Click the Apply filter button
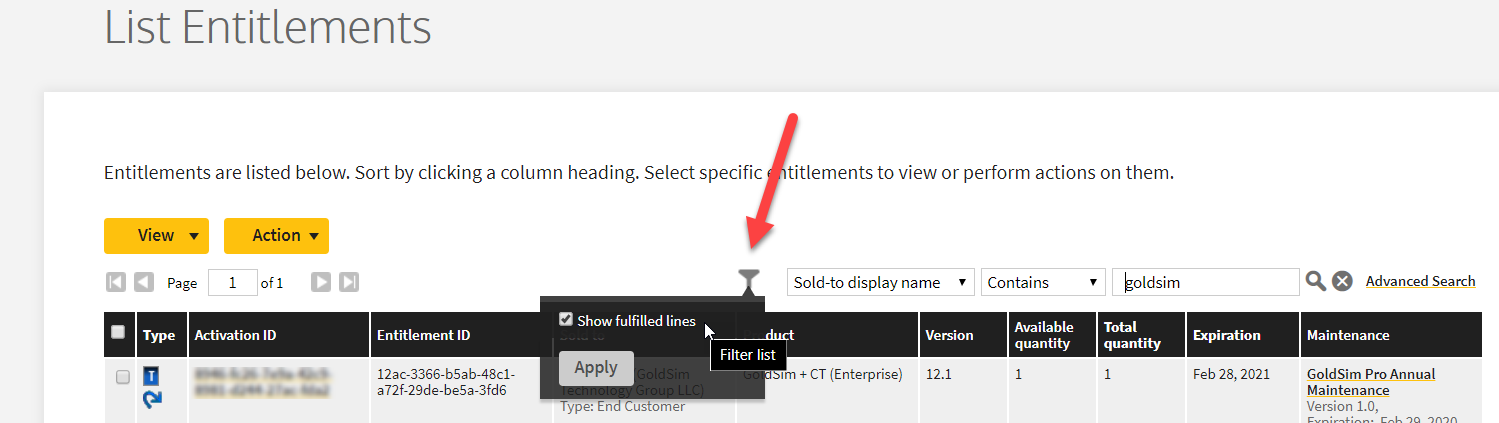 click(596, 367)
